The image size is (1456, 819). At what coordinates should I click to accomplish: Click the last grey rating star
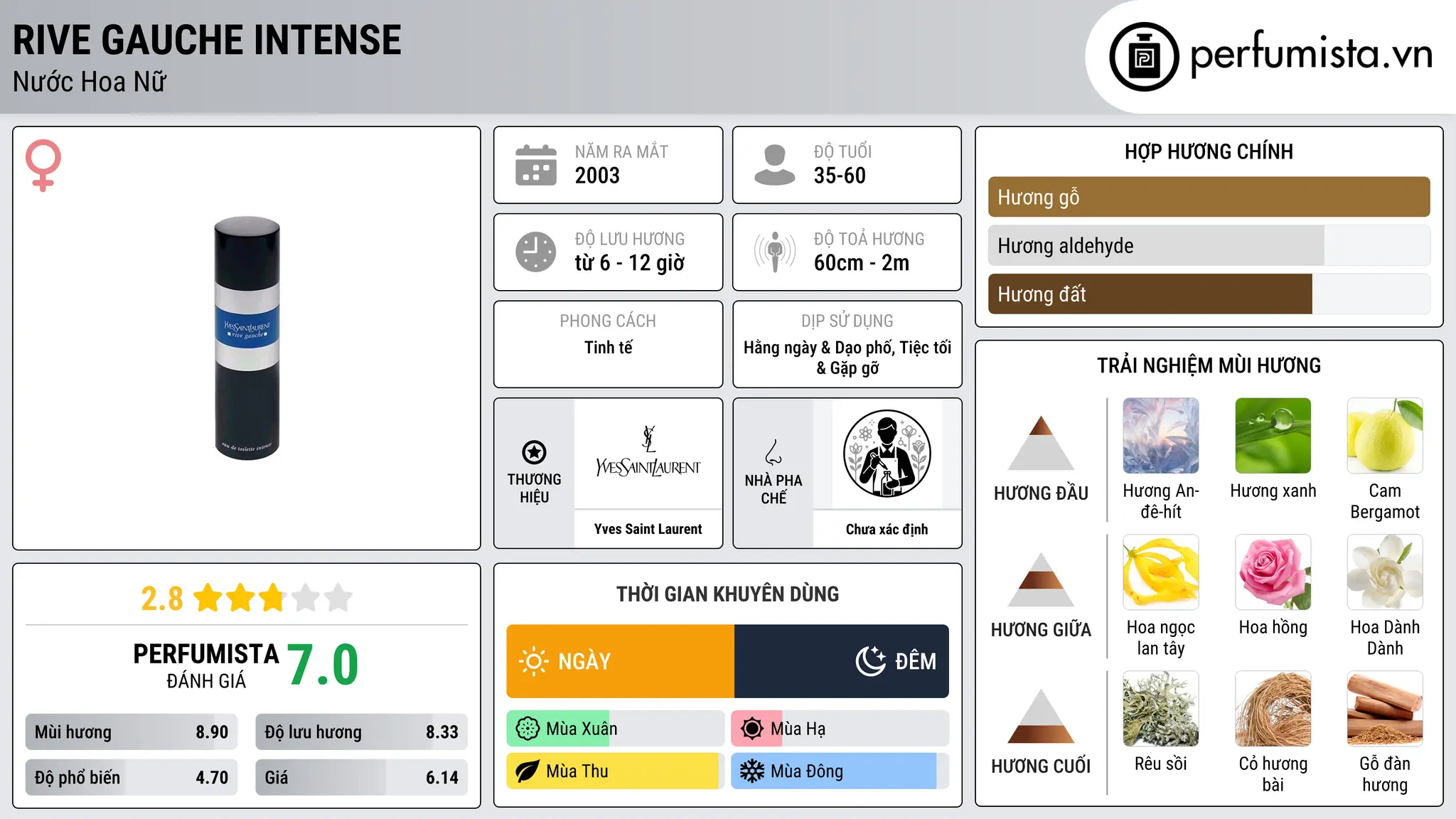point(338,598)
